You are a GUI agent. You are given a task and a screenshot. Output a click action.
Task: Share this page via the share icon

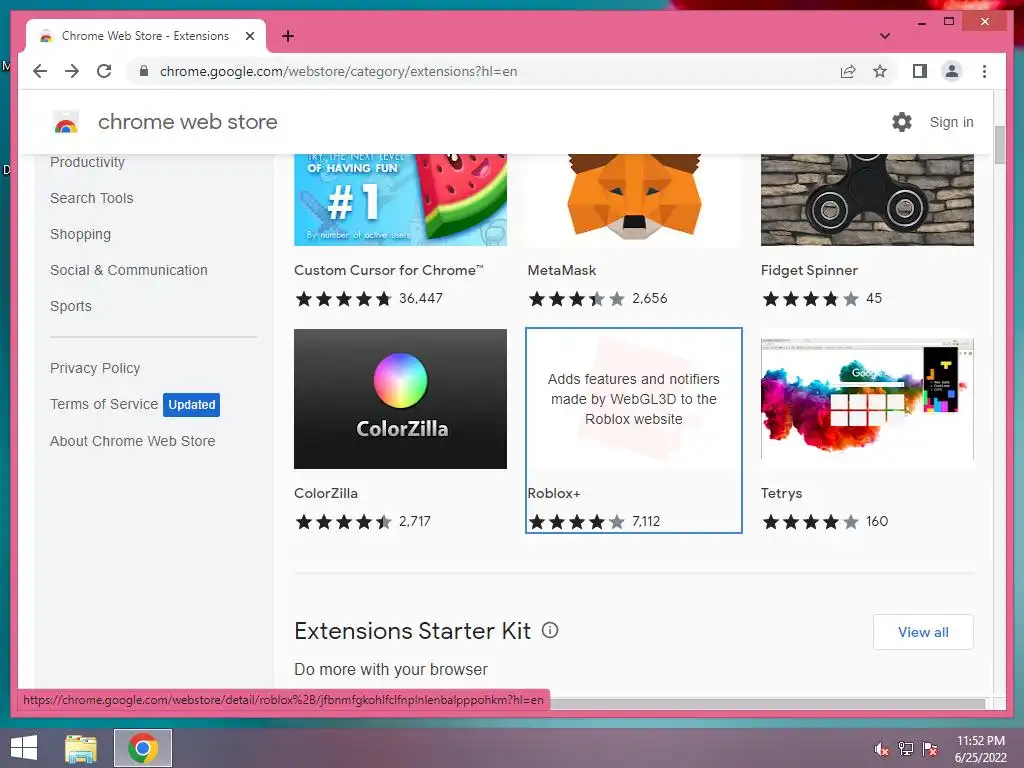848,71
